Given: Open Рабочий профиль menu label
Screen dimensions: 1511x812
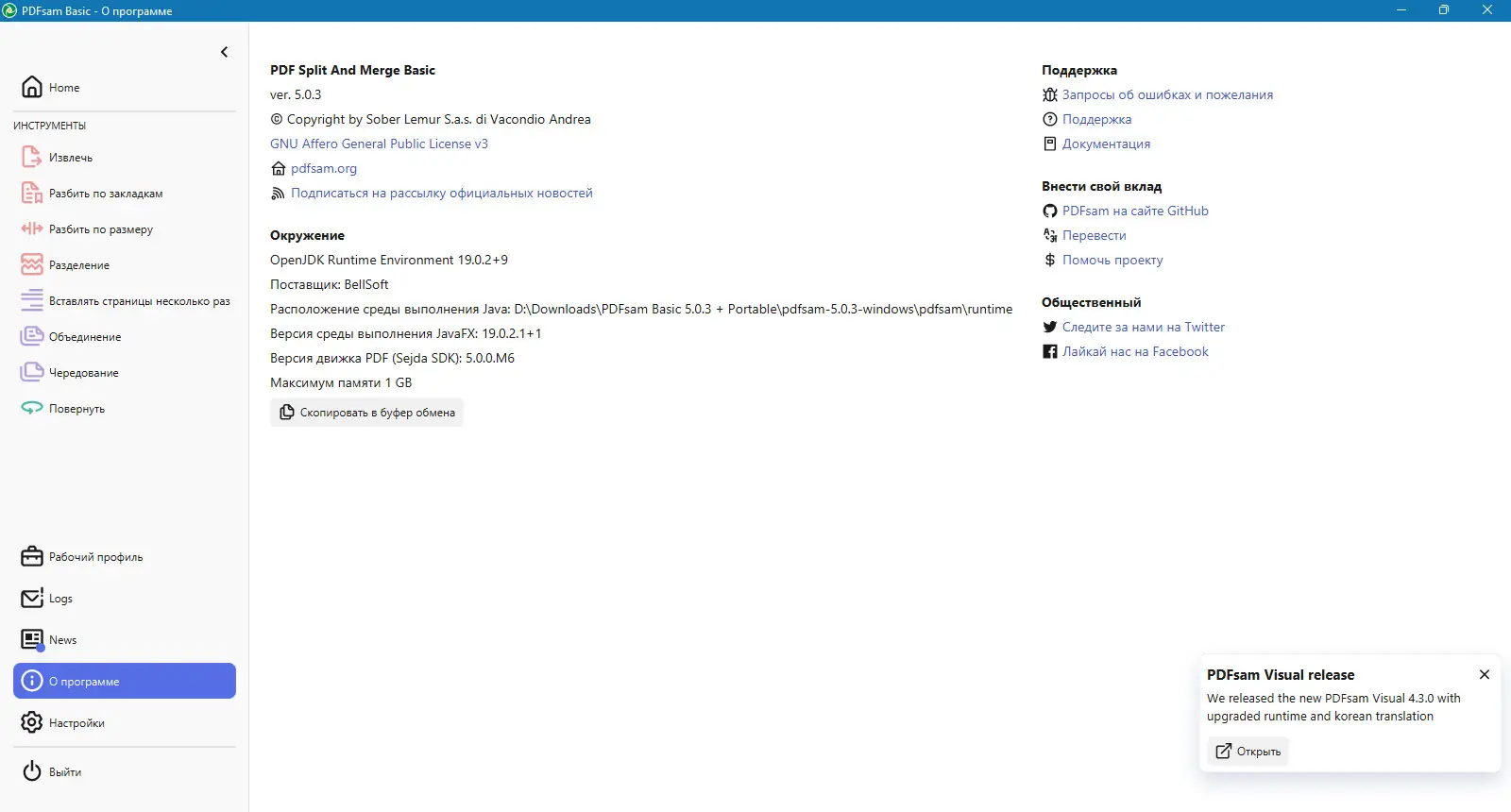Looking at the screenshot, I should tap(96, 557).
